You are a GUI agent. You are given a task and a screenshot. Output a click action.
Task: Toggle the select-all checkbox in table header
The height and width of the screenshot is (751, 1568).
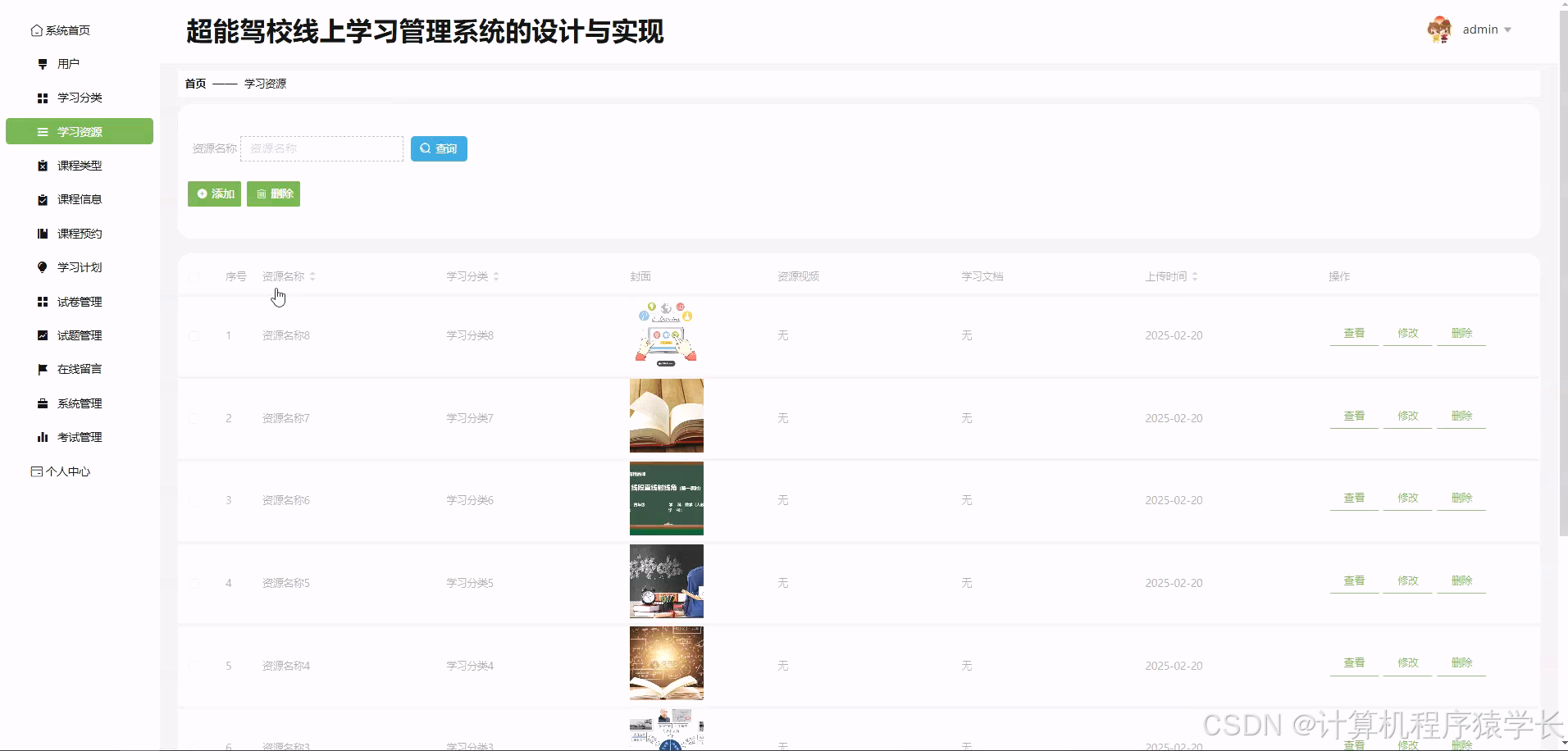[x=194, y=277]
